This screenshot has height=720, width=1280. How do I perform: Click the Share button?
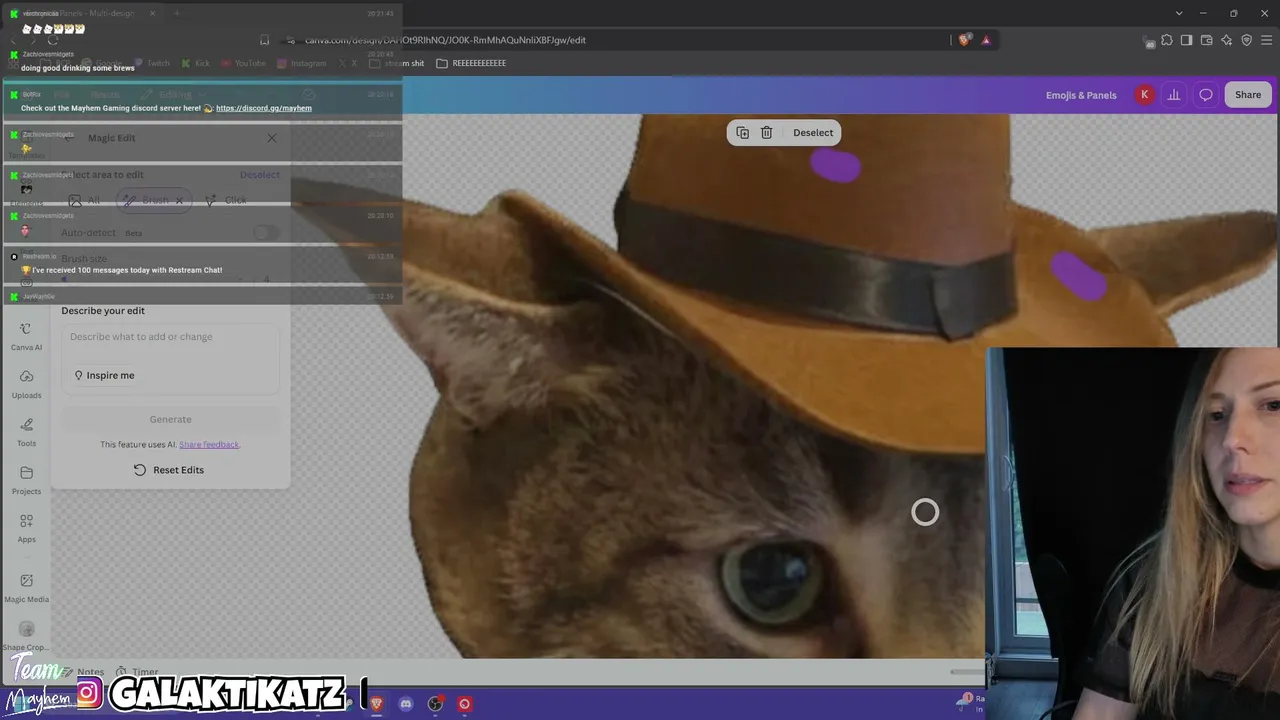point(1248,95)
